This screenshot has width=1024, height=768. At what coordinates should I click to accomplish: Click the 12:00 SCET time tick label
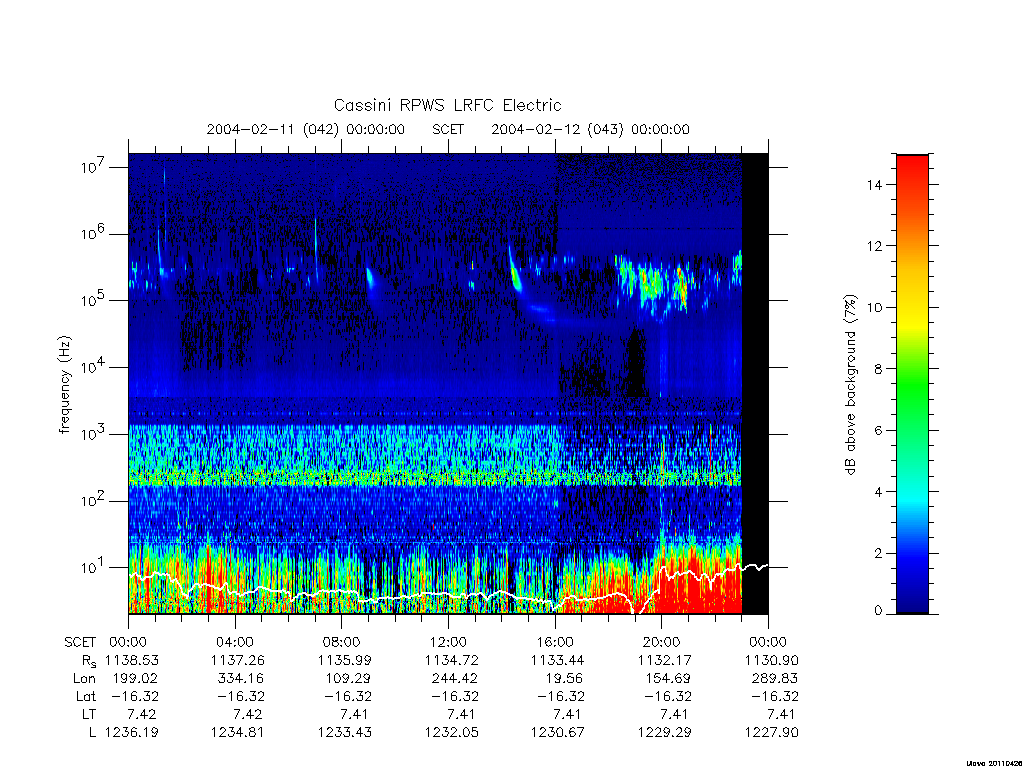click(x=448, y=642)
